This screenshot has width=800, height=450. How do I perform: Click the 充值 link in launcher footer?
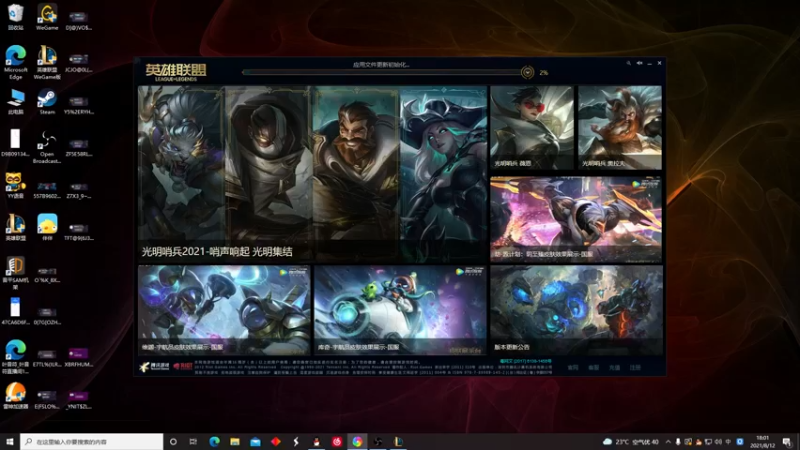coord(614,367)
